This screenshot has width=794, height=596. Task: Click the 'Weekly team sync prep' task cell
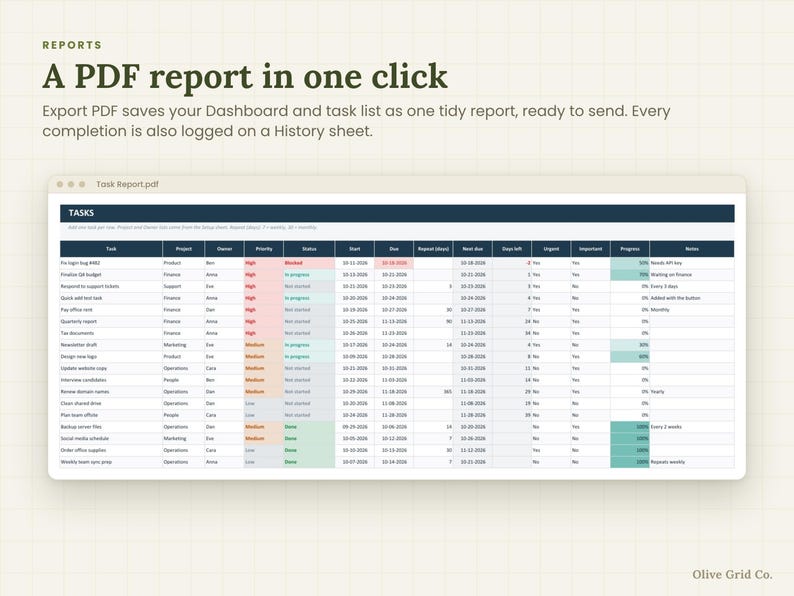[x=111, y=462]
